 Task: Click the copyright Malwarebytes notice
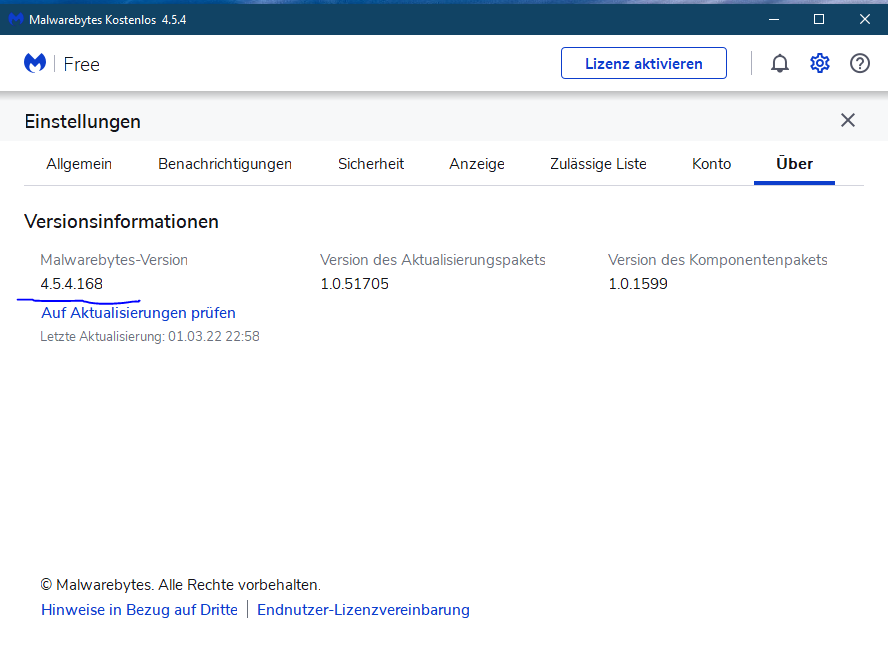pyautogui.click(x=181, y=585)
